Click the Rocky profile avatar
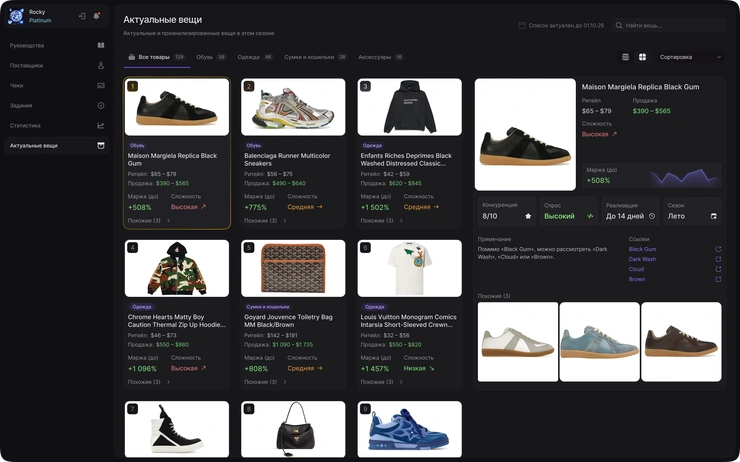This screenshot has width=740, height=462. (x=16, y=16)
